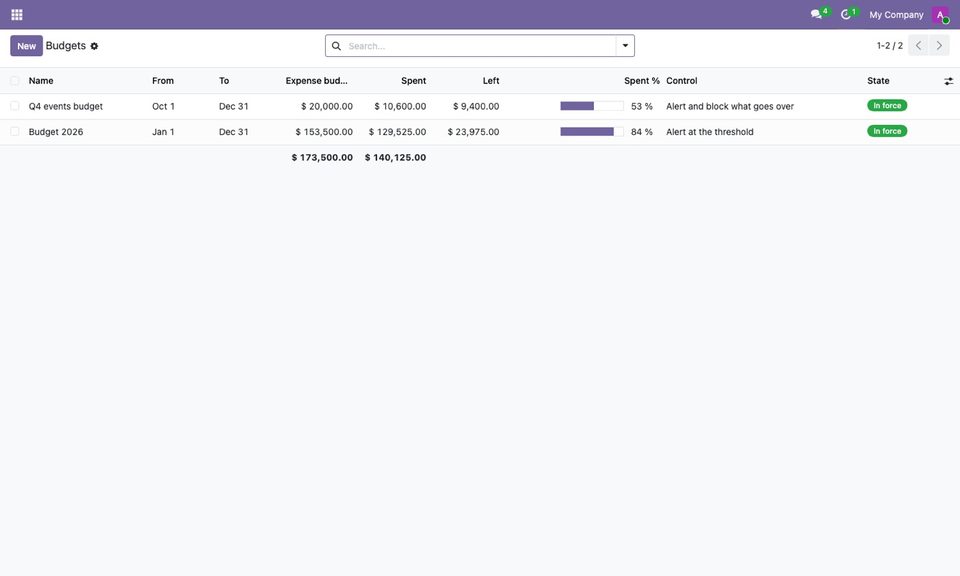The image size is (960, 576).
Task: Click the In force badge for Q4 events budget
Action: [x=887, y=106]
